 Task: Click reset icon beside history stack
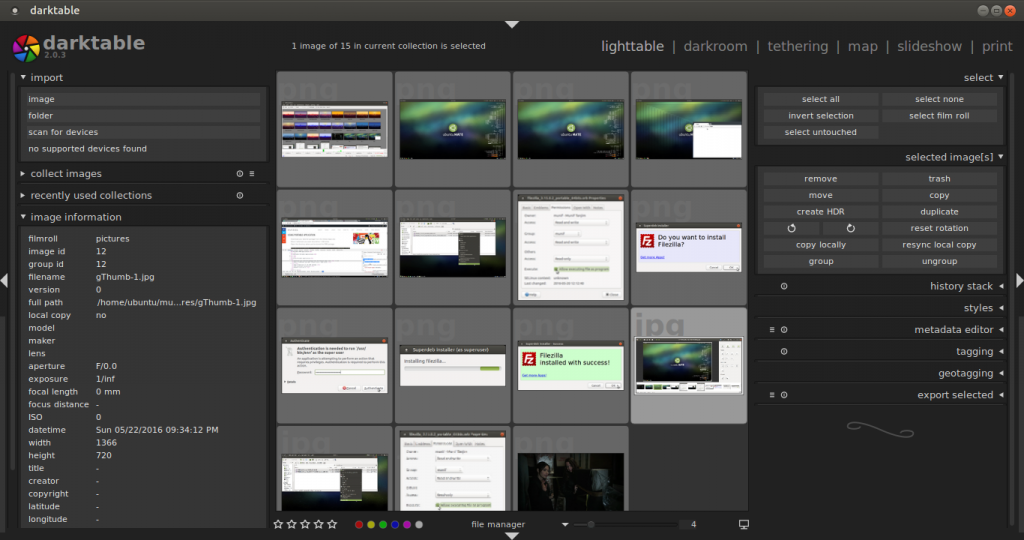783,286
